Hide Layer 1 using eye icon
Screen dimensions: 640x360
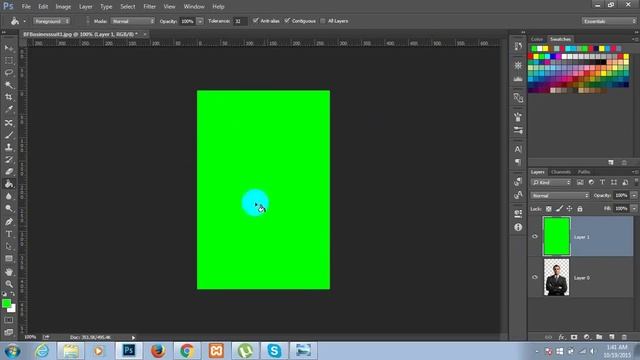click(x=535, y=236)
